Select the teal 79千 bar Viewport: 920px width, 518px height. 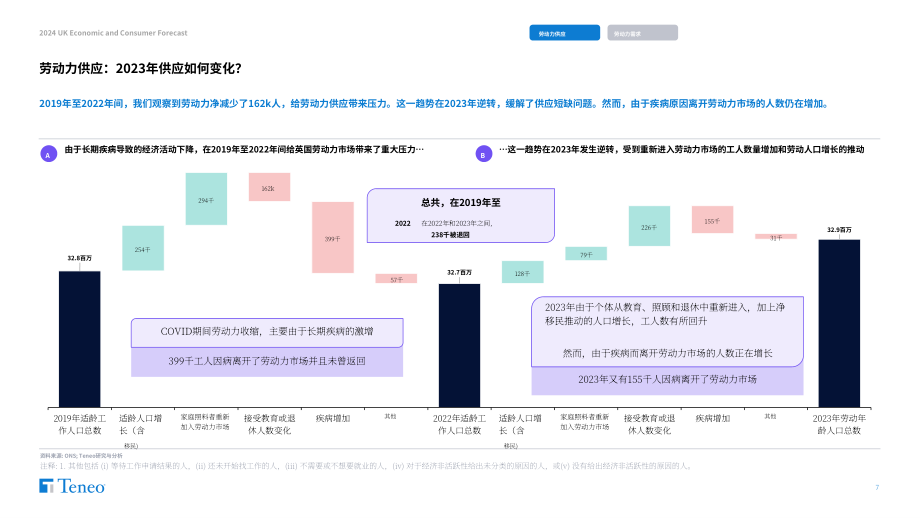[x=586, y=253]
